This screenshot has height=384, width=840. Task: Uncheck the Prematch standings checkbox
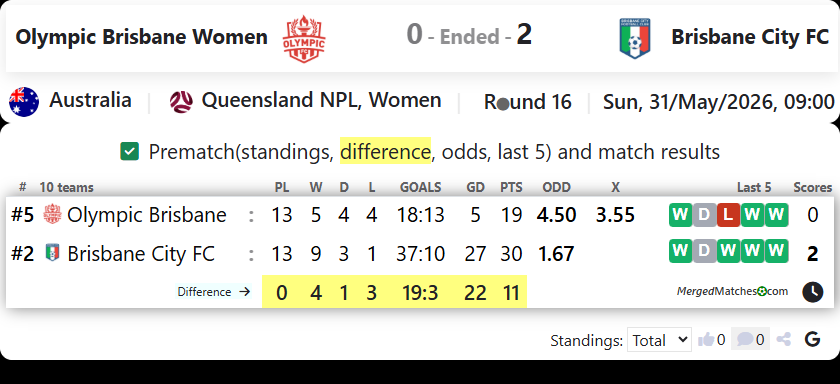point(130,152)
